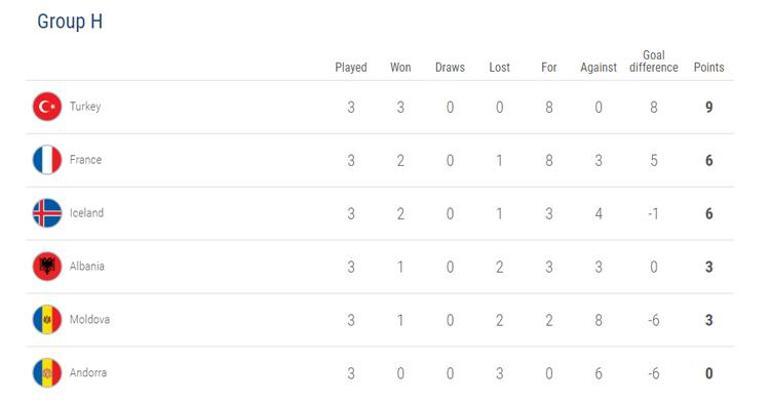This screenshot has height=404, width=770.
Task: Sort table by Points column header
Action: 709,68
